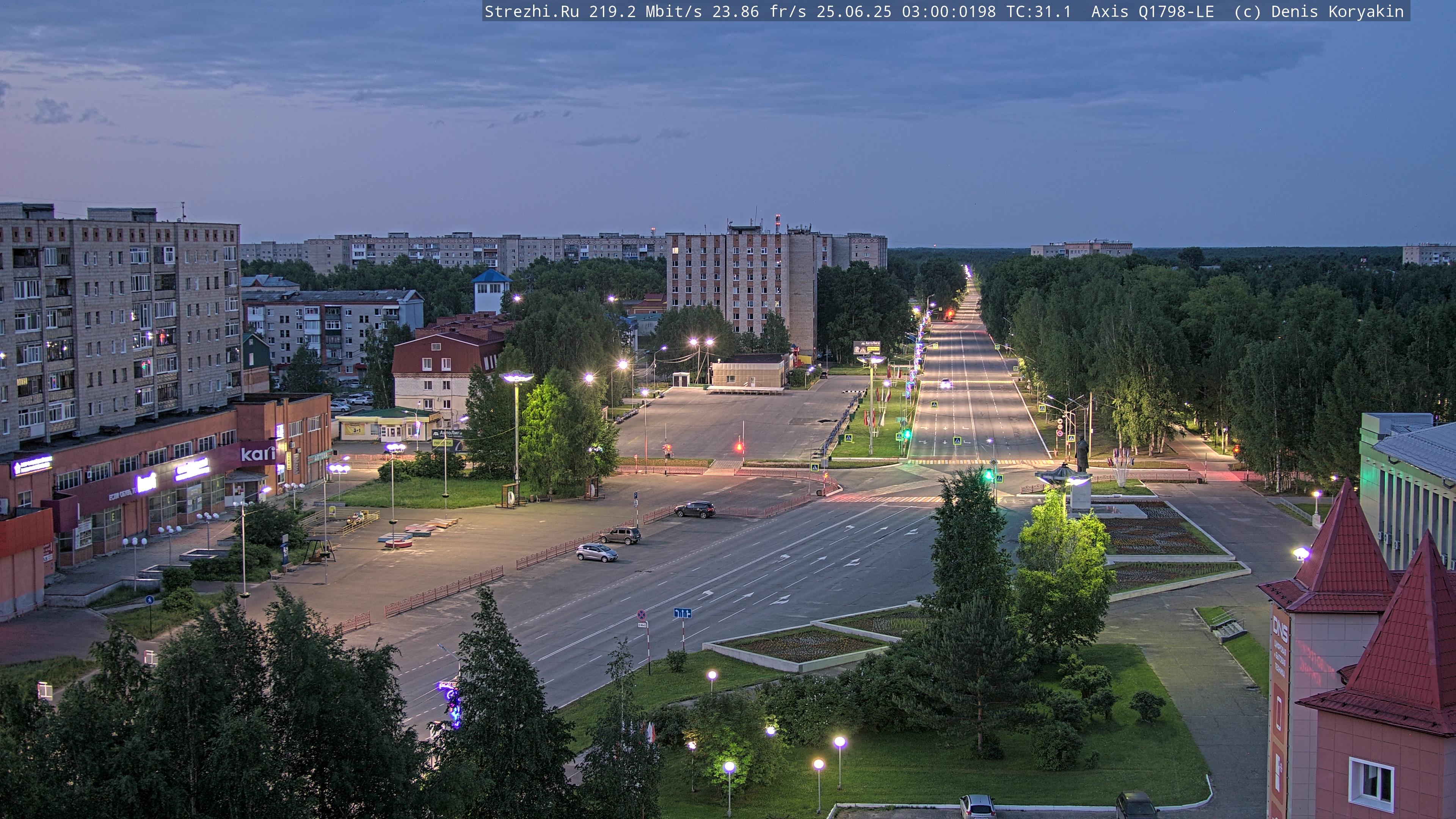Click the "219.2 Mbit/s" bitrate value

coord(645,11)
